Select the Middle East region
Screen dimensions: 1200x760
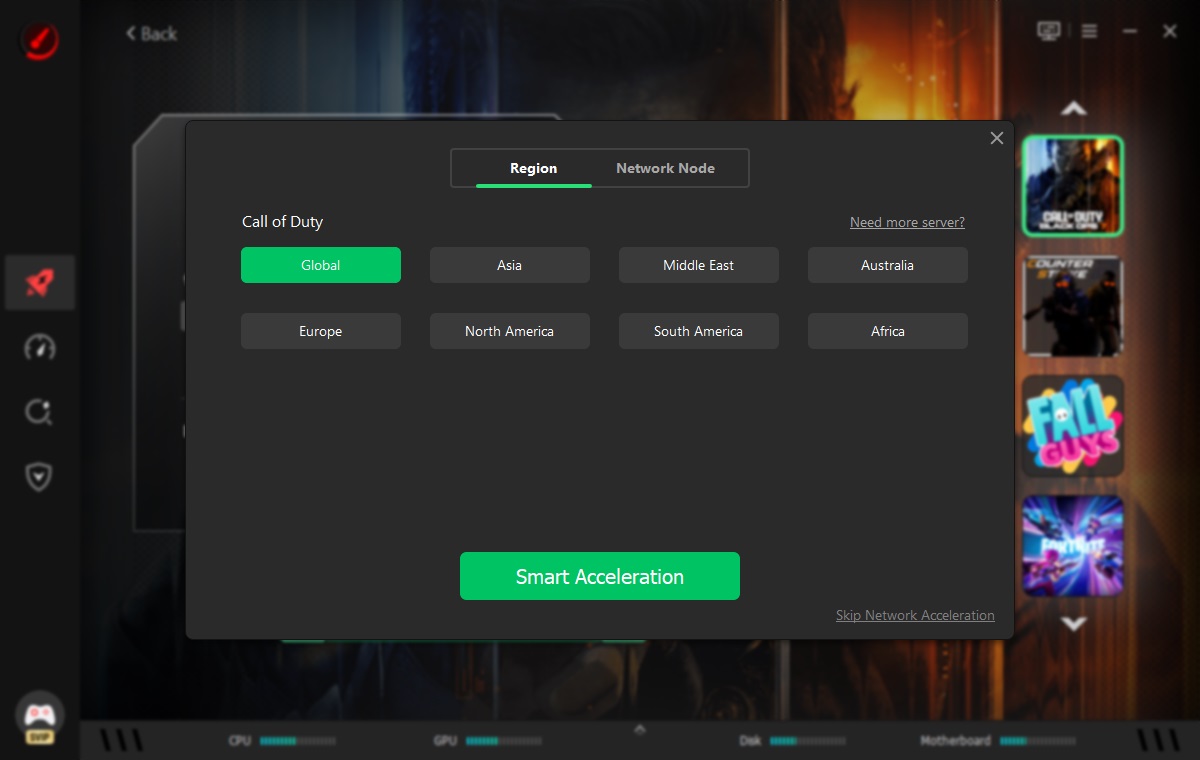click(x=699, y=265)
